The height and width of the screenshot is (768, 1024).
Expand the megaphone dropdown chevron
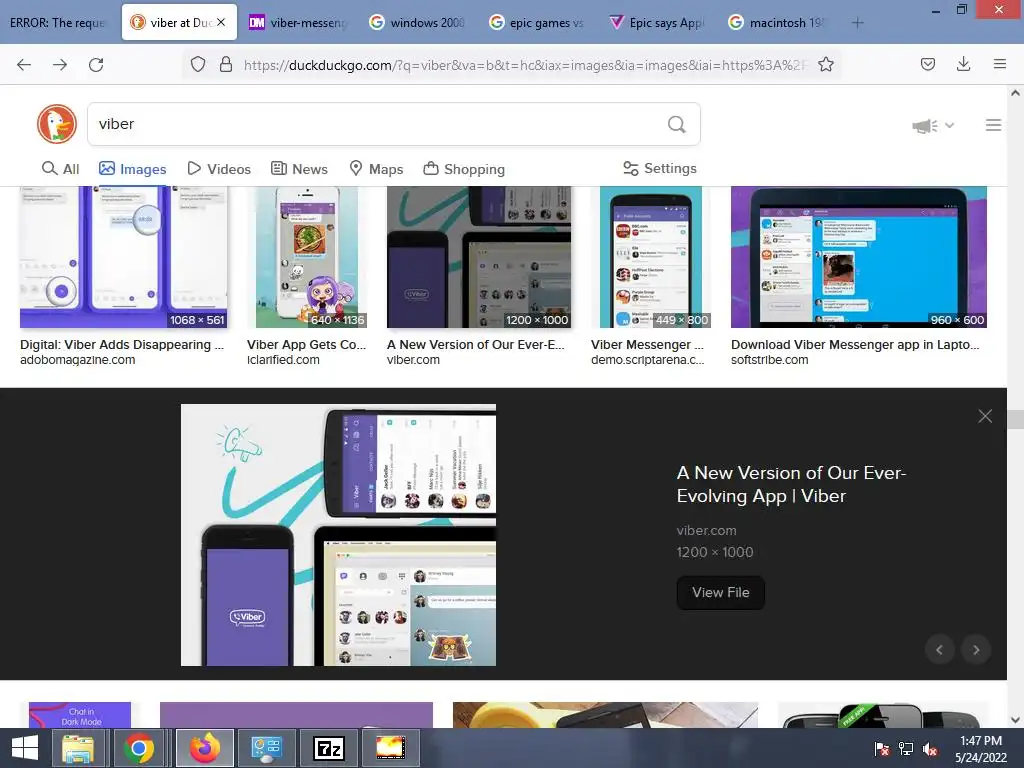[950, 125]
